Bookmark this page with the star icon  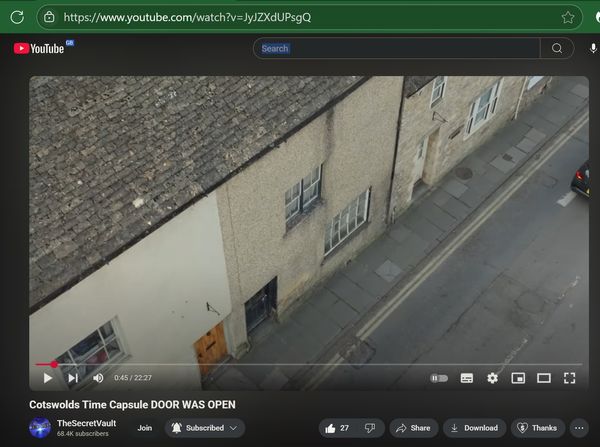[x=567, y=17]
